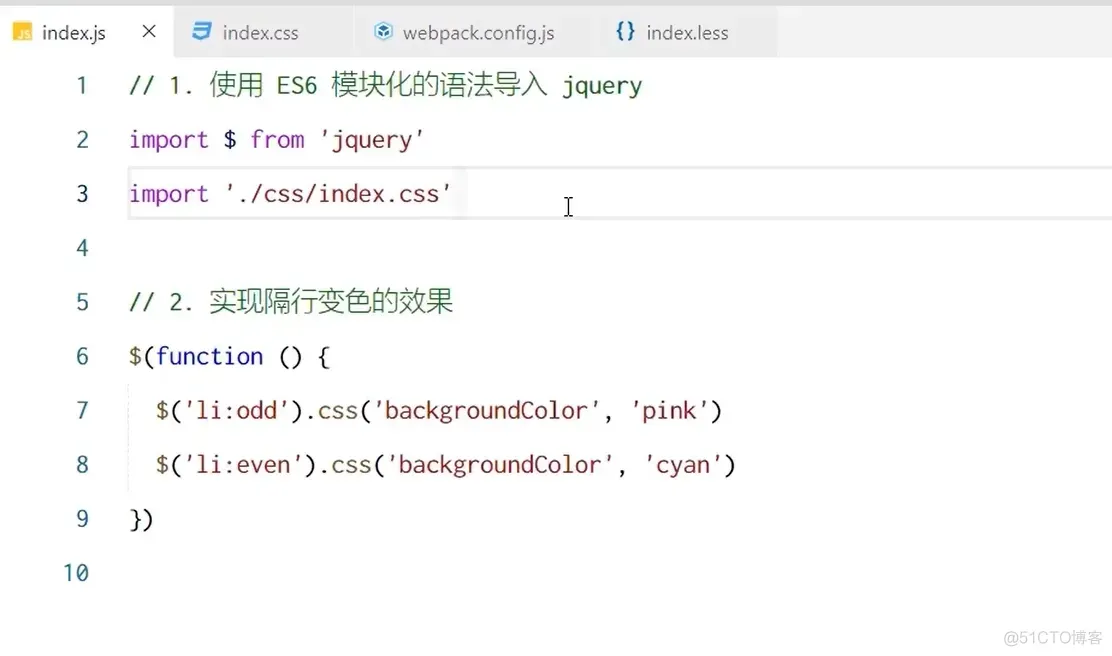Click line number 6 in the gutter
This screenshot has height=656, width=1112.
82,356
